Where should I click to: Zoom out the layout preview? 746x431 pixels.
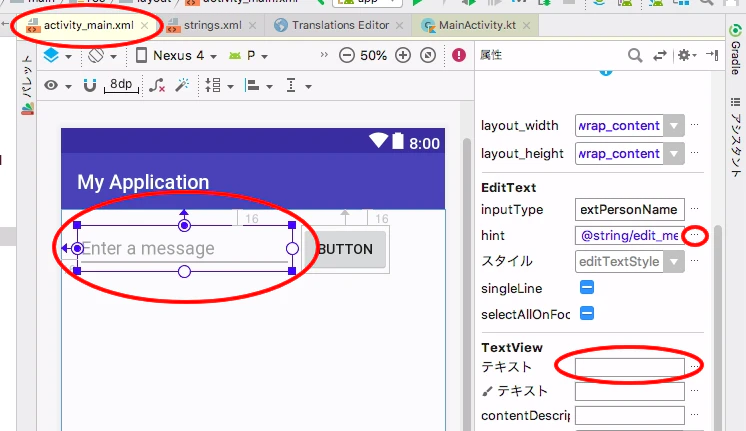click(347, 55)
